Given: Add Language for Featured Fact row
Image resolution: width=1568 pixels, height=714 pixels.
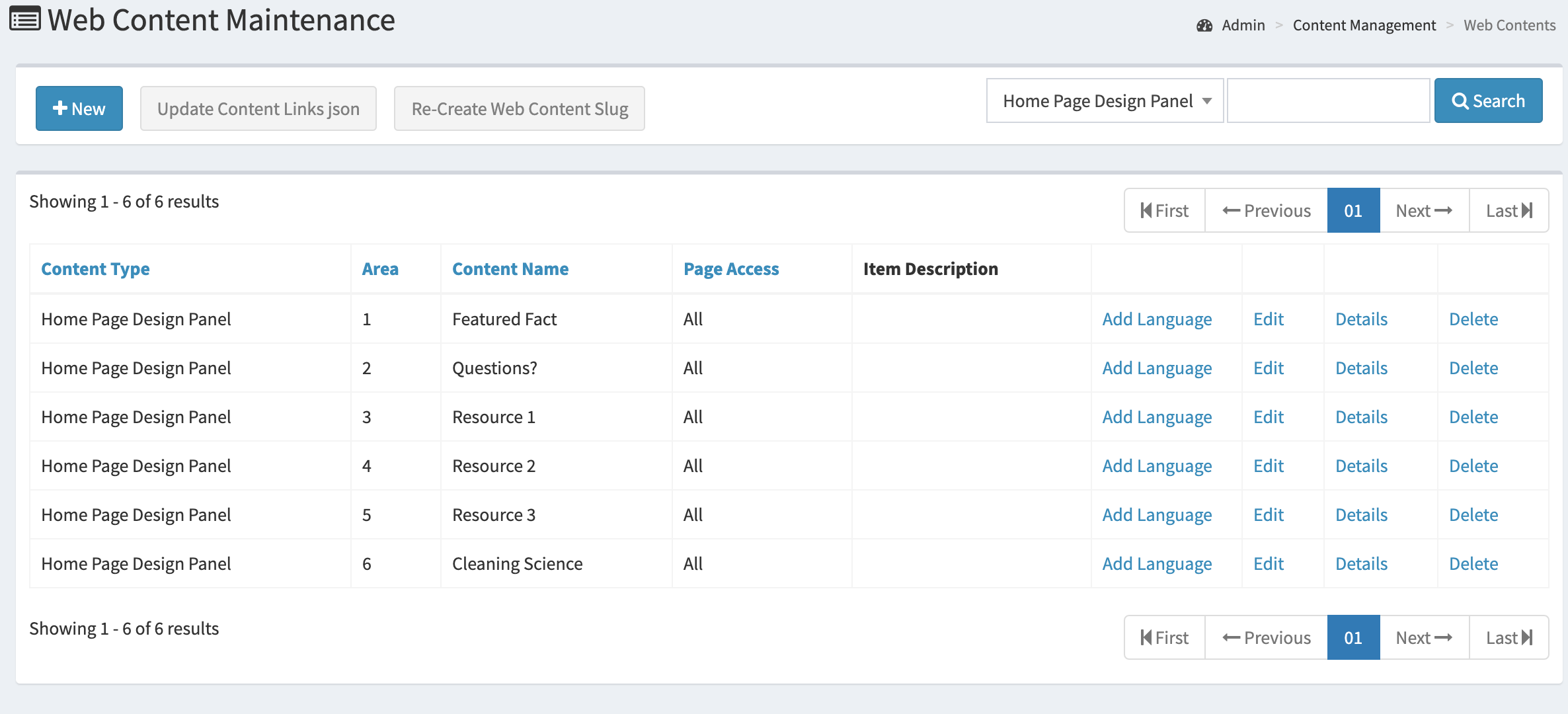Looking at the screenshot, I should [1157, 319].
